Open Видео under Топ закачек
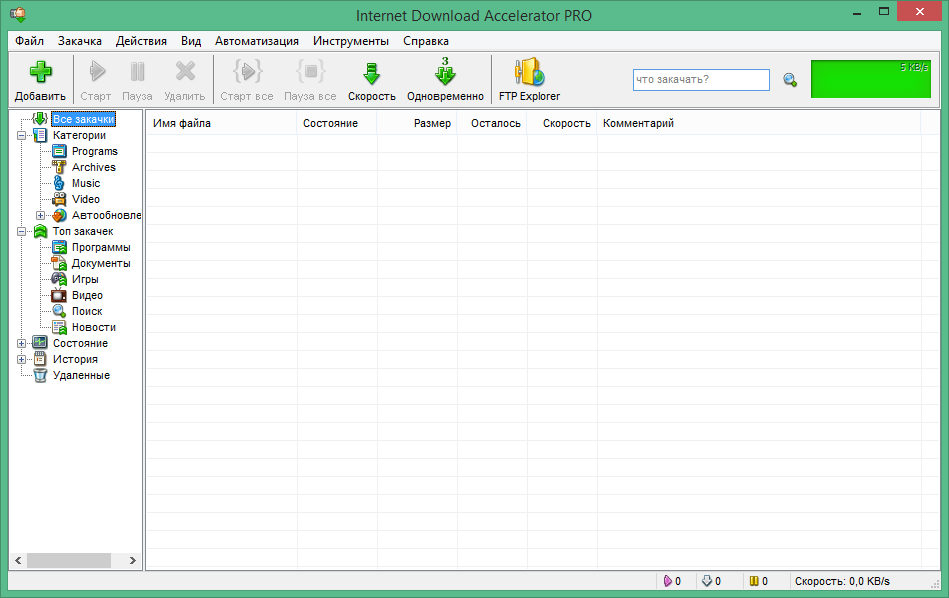This screenshot has width=949, height=598. [x=87, y=295]
